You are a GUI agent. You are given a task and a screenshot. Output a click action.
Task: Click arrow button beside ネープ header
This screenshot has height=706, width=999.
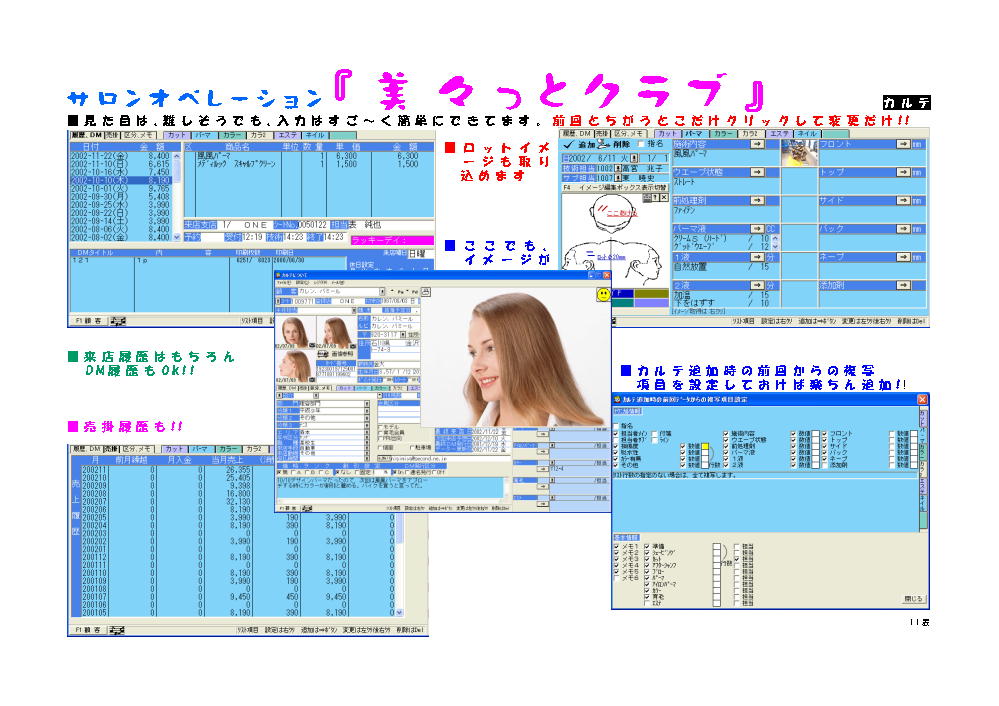point(903,257)
